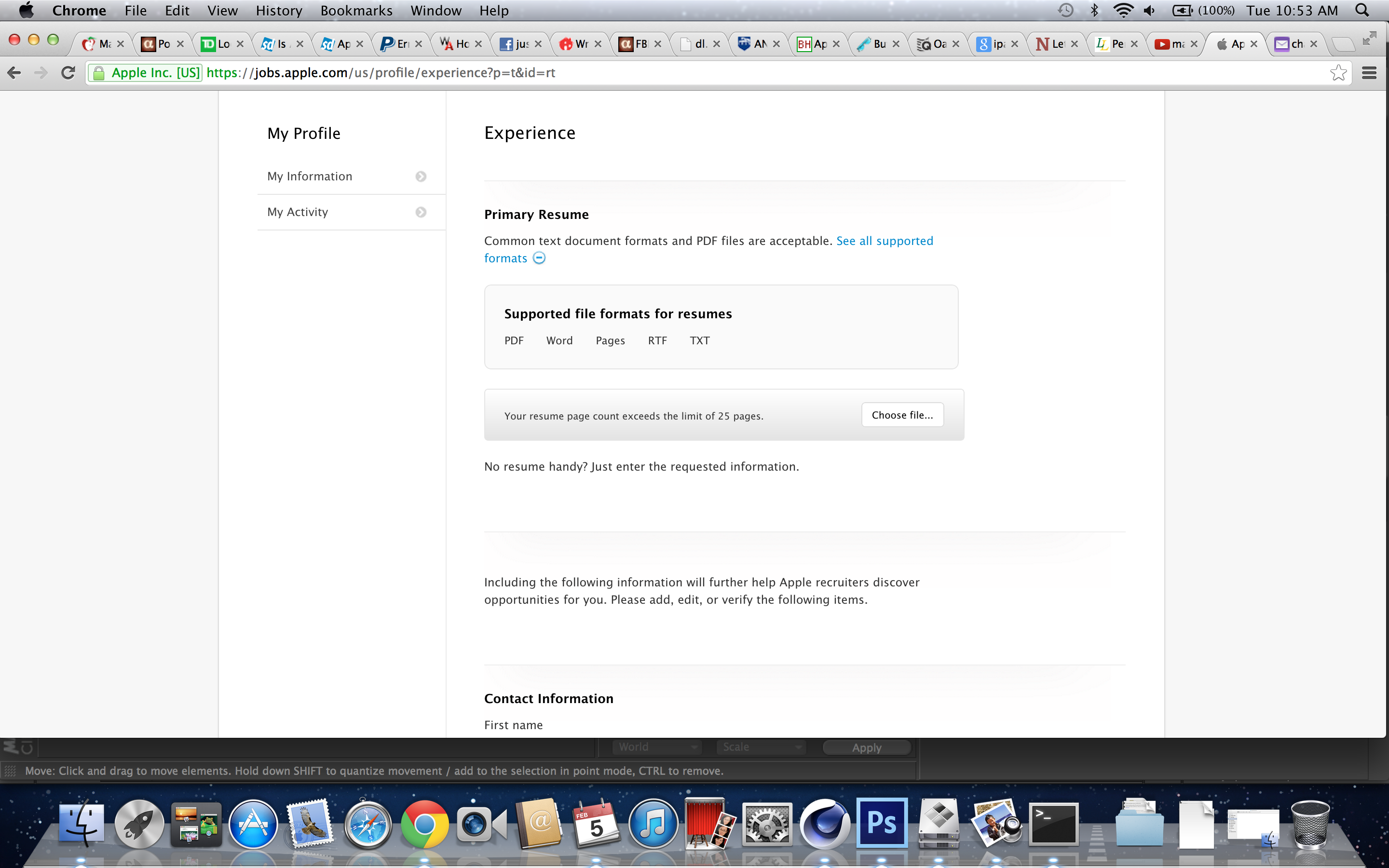Open My Information profile section

[x=351, y=176]
